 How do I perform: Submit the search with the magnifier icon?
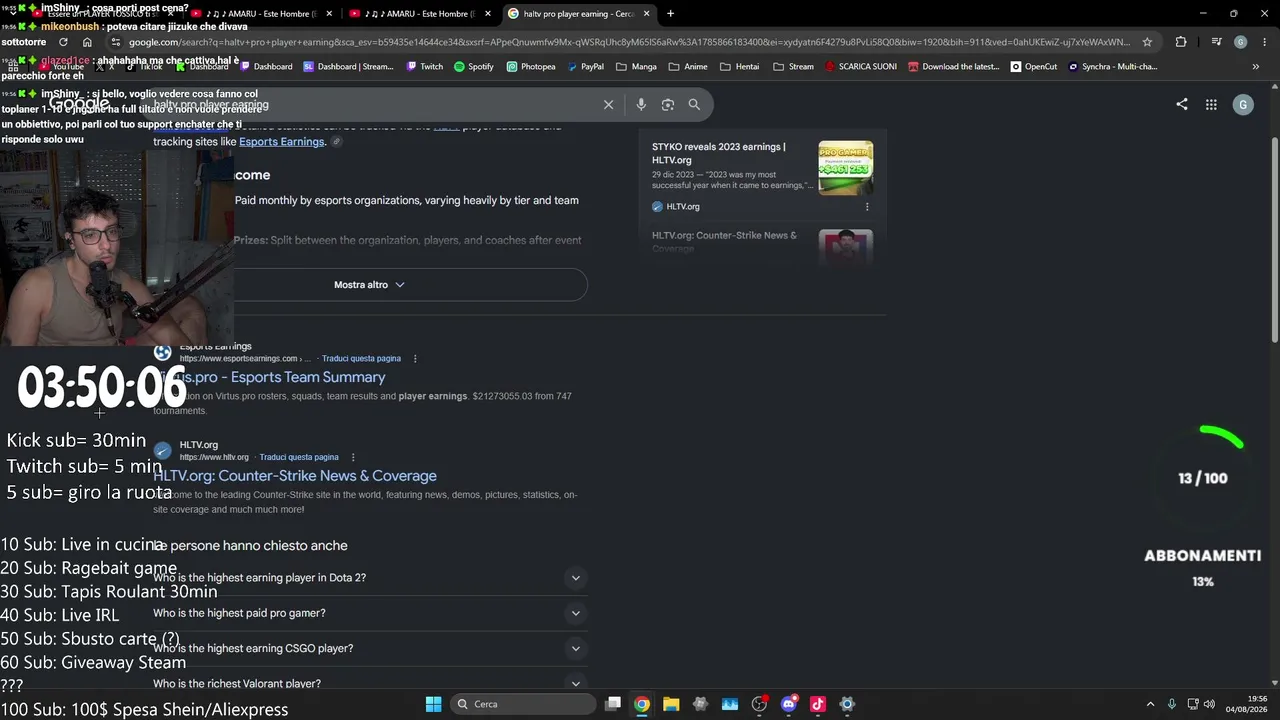[694, 104]
